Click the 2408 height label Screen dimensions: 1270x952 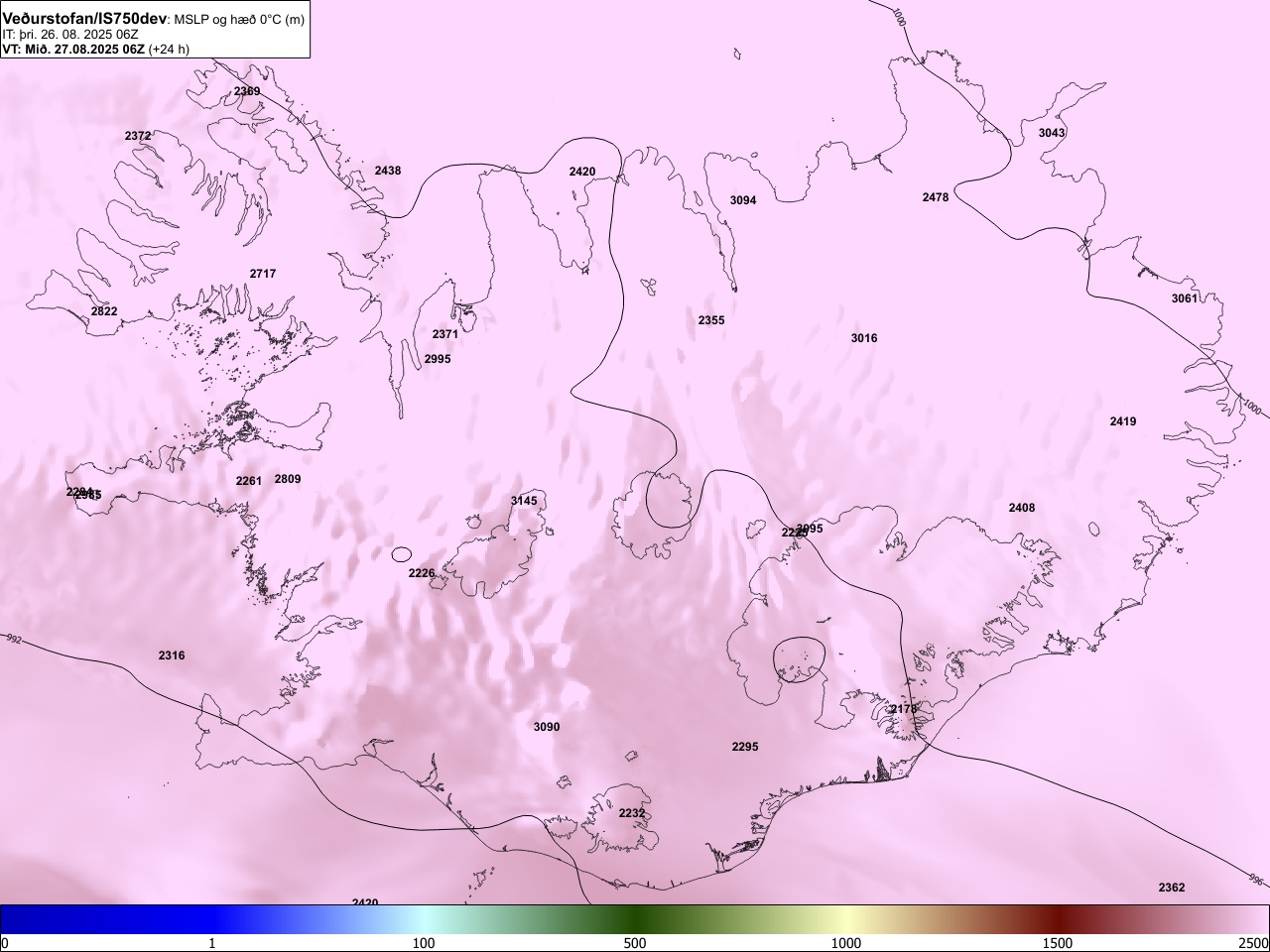pyautogui.click(x=1022, y=508)
